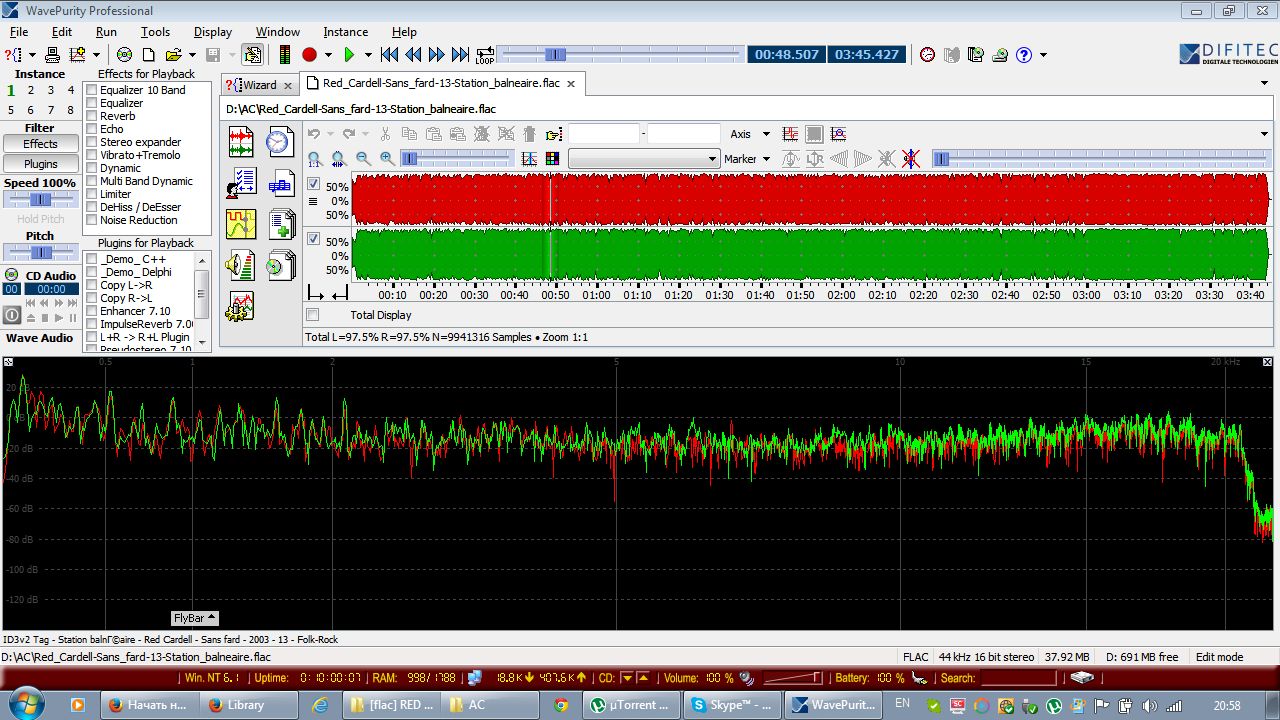Jump to the end of the track
Viewport: 1280px width, 720px height.
pyautogui.click(x=460, y=55)
